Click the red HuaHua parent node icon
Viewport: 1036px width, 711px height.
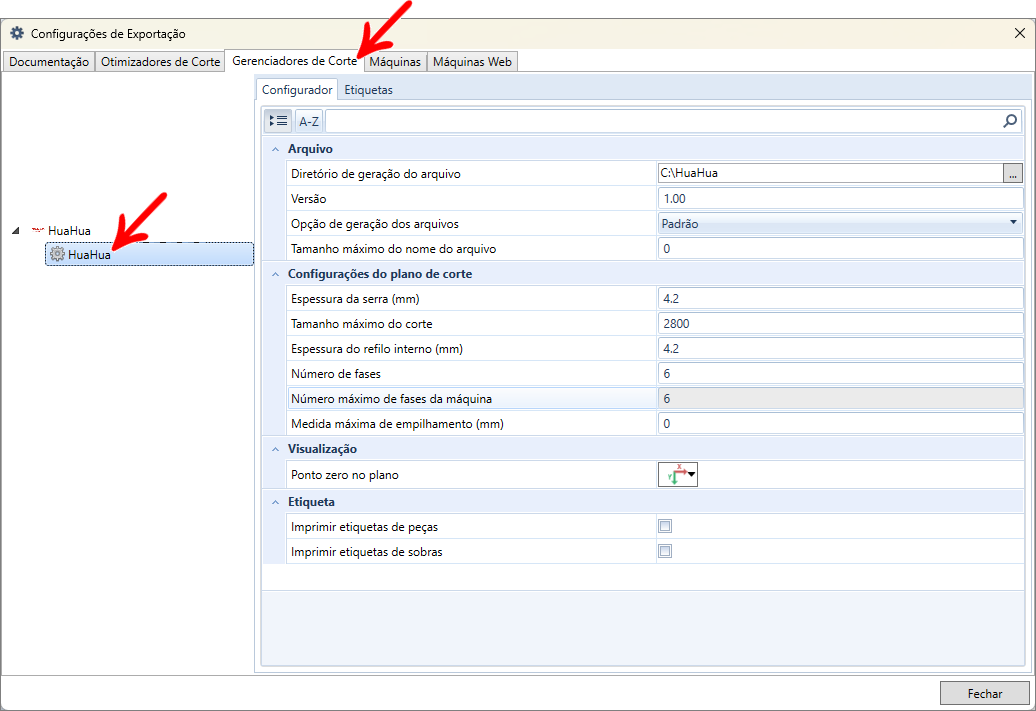tap(38, 231)
